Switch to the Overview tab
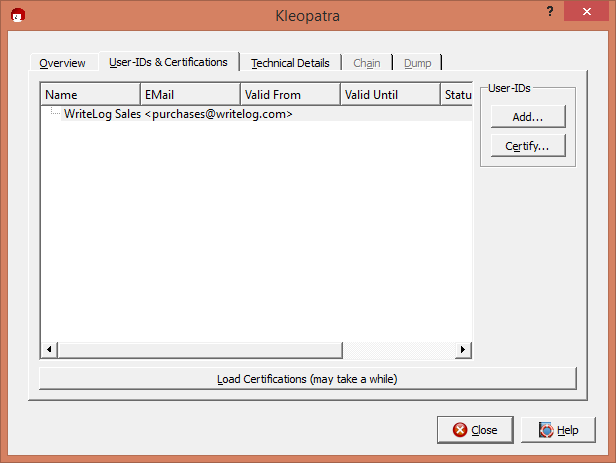 click(x=62, y=63)
